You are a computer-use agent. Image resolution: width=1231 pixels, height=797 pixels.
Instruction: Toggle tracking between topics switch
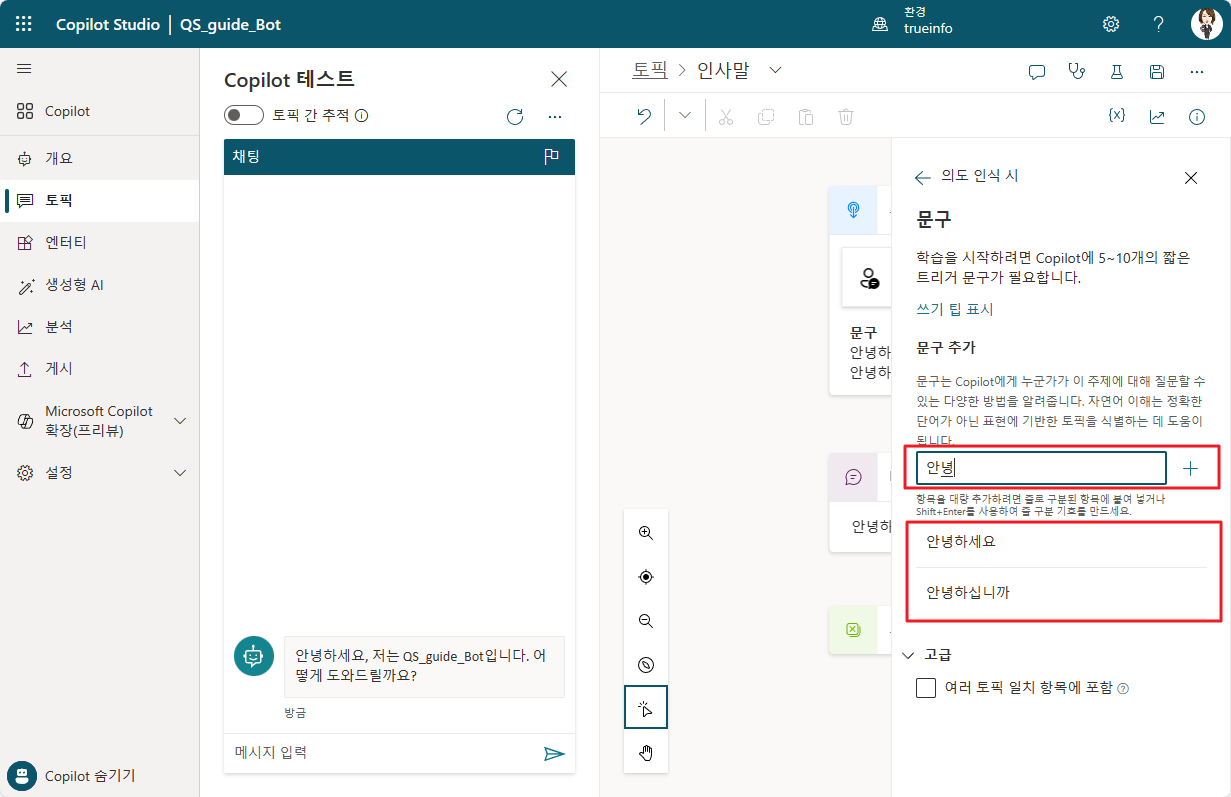coord(244,115)
